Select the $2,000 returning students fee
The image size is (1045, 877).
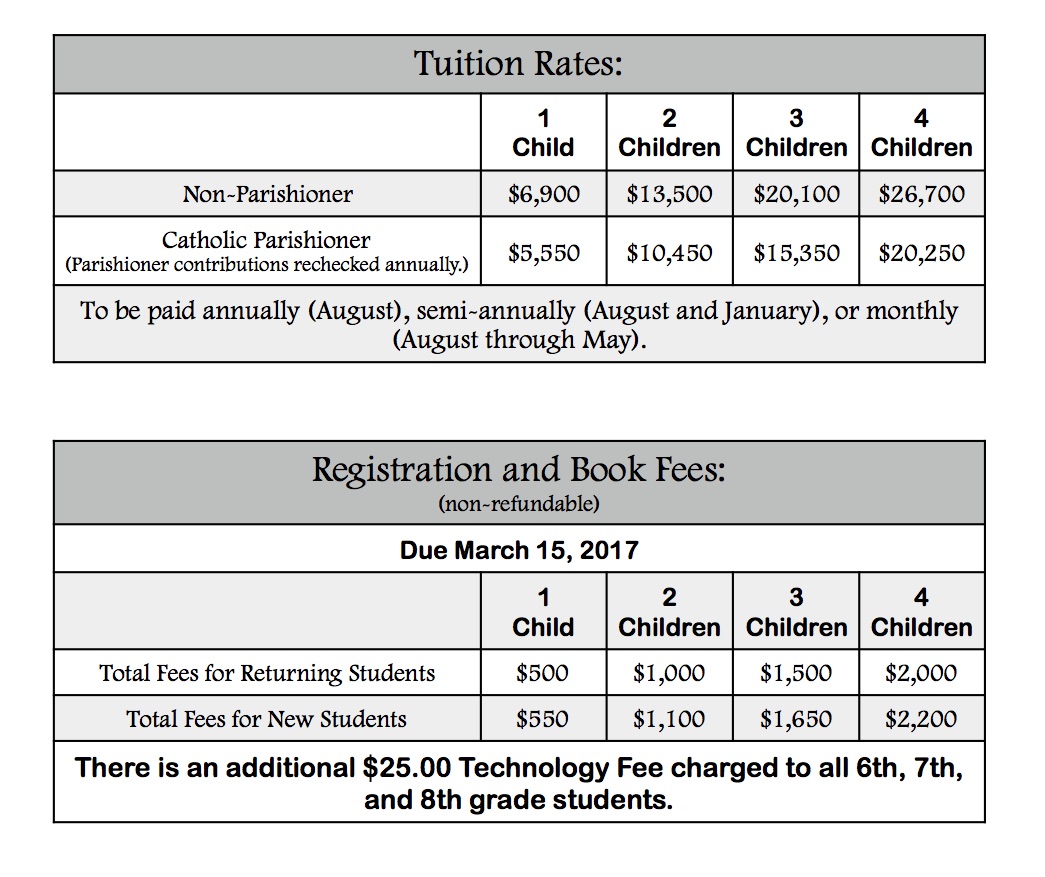click(x=921, y=673)
